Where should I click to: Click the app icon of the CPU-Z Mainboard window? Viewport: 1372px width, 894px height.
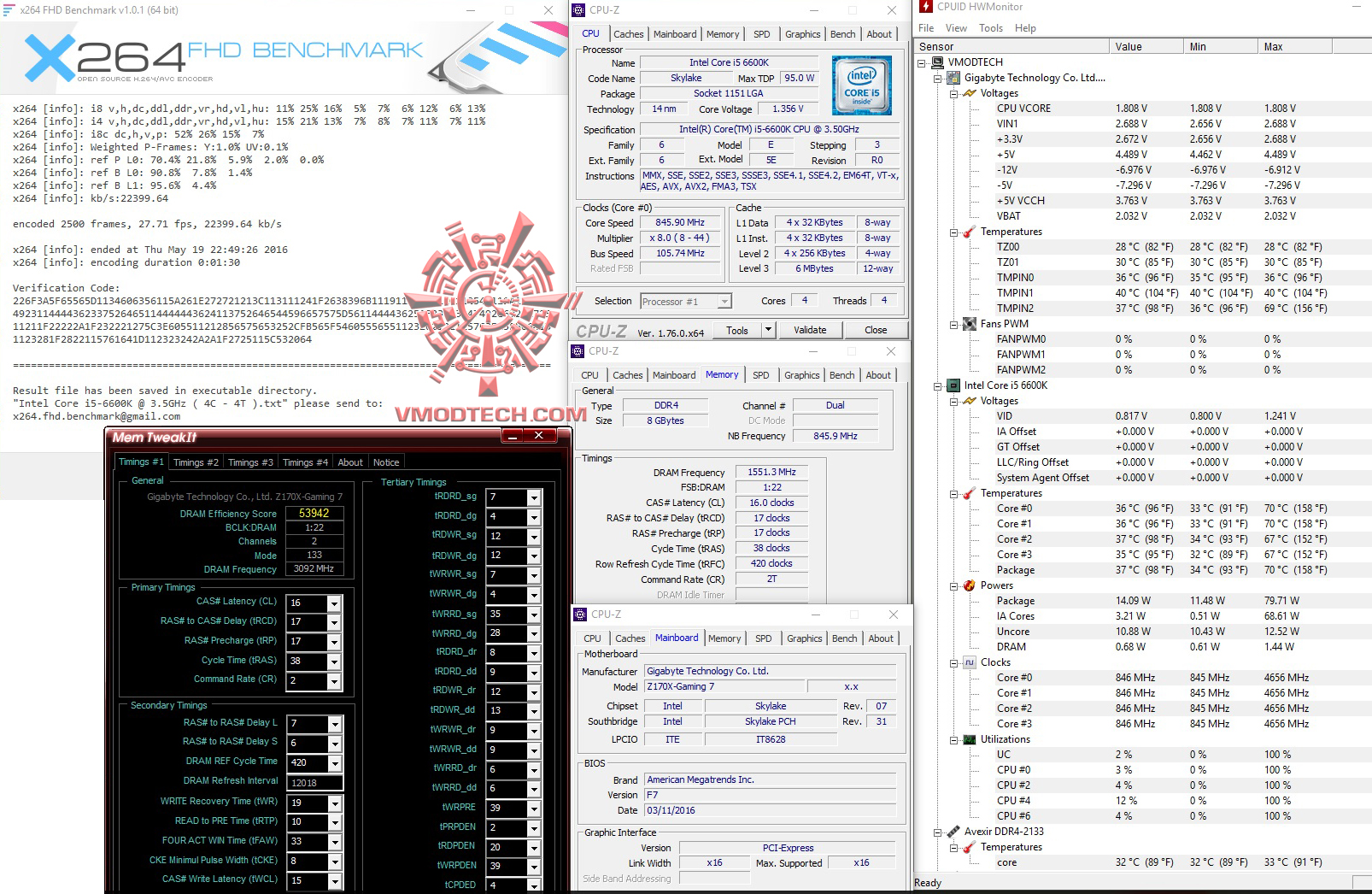click(580, 615)
